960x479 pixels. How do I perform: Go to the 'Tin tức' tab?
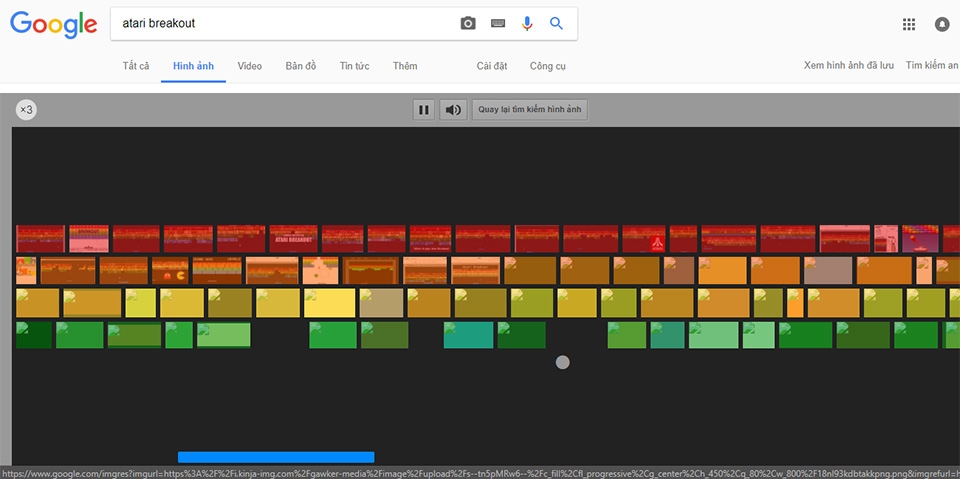click(x=354, y=66)
